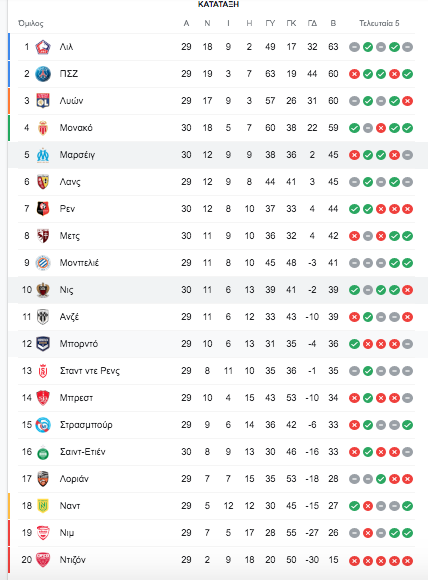Click the Rennes club crest icon

point(43,209)
